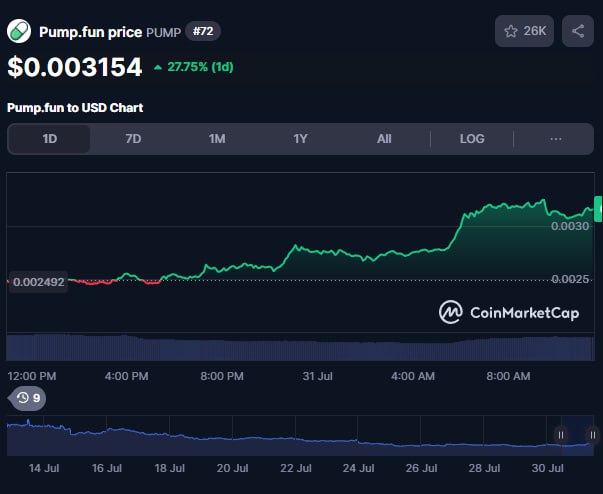Click the Pump.fun pill logo icon
This screenshot has width=603, height=494.
tap(18, 31)
